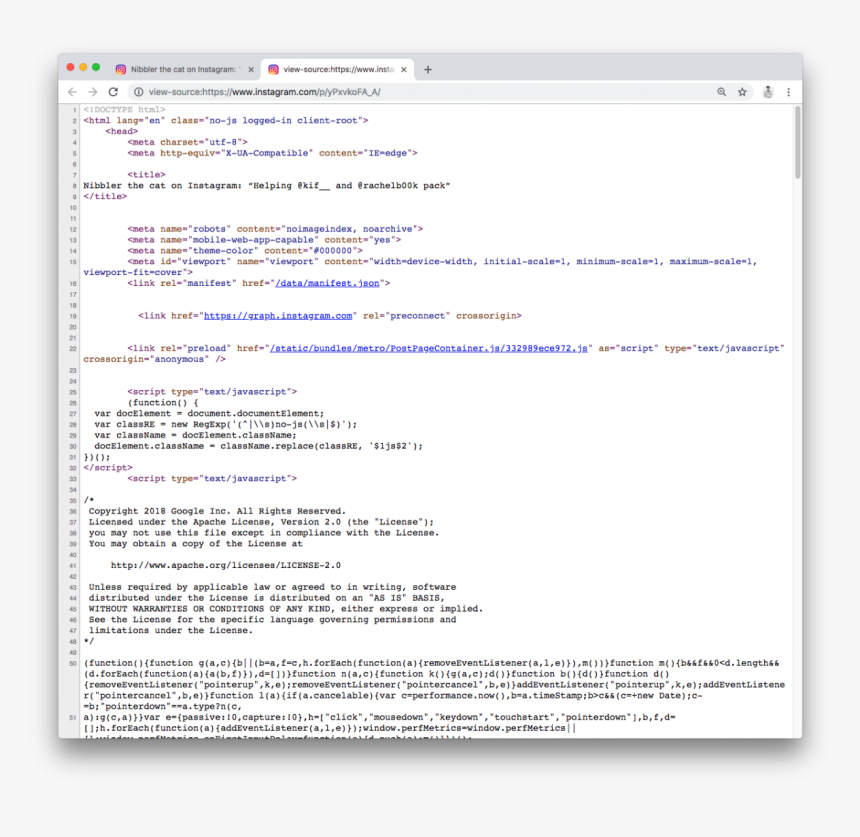
Task: Close the Nibbler the cat tab
Action: (251, 70)
